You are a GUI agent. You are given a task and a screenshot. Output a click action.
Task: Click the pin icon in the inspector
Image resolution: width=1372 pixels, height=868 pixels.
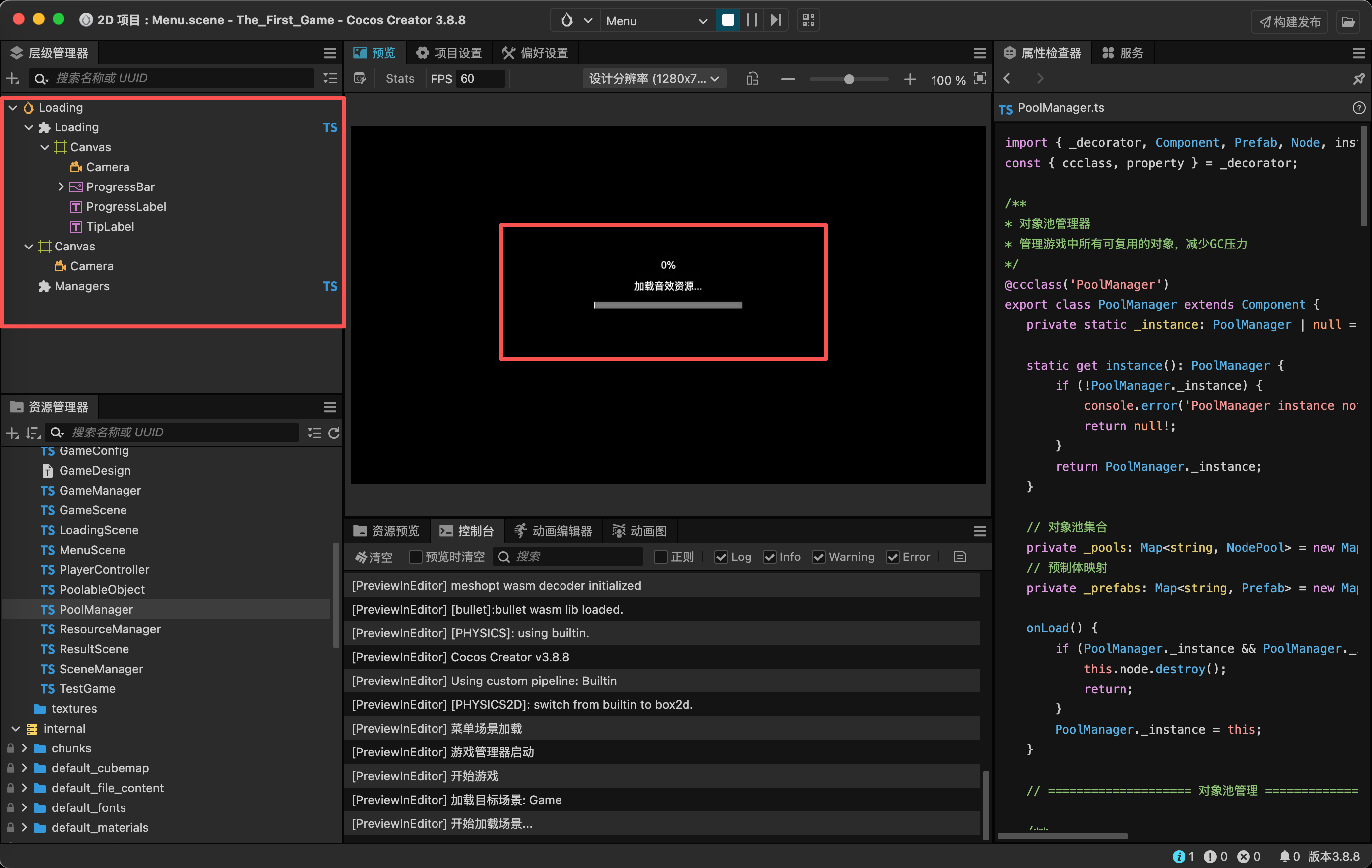1358,79
